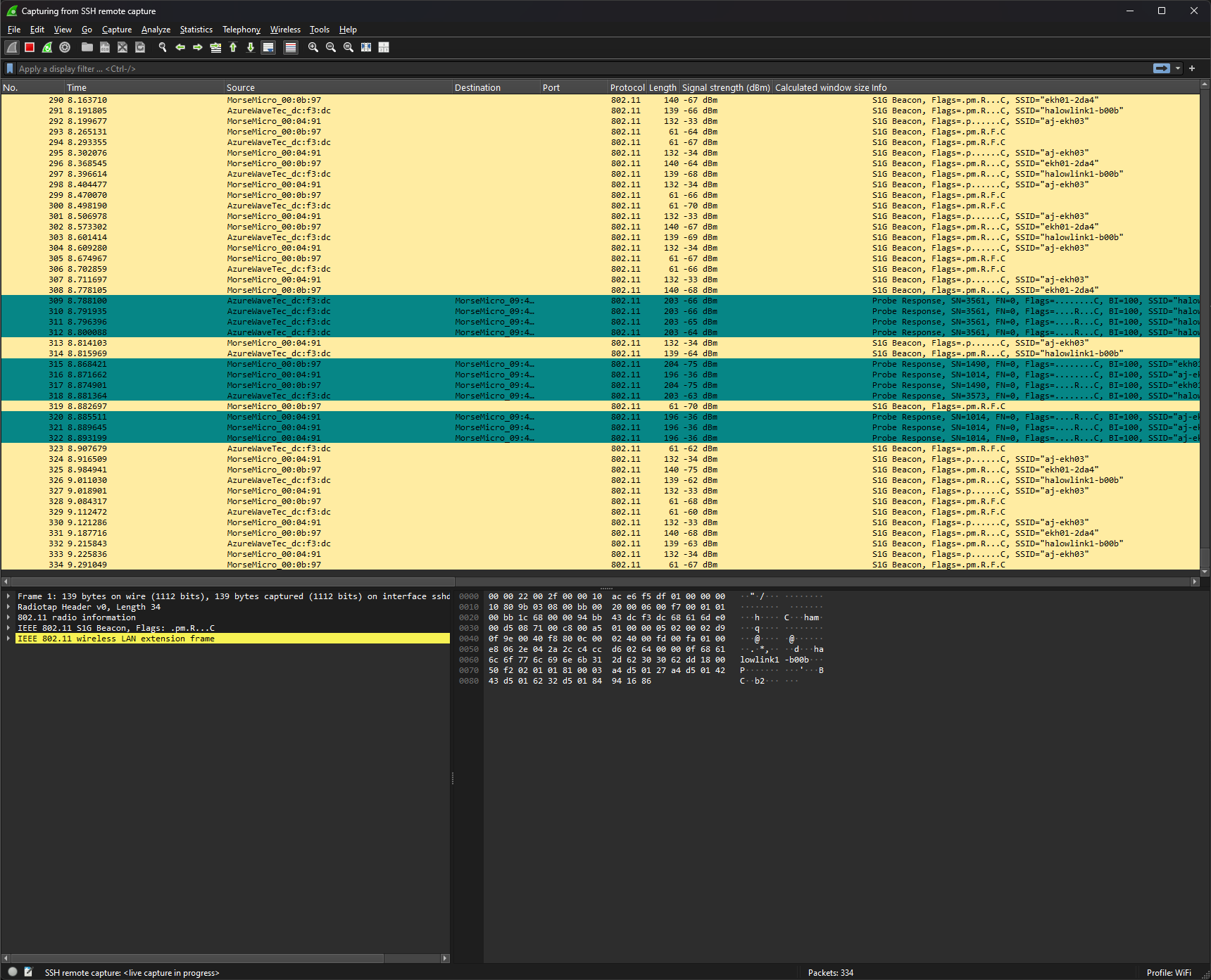Stop the running packet capture
This screenshot has width=1211, height=980.
30,47
